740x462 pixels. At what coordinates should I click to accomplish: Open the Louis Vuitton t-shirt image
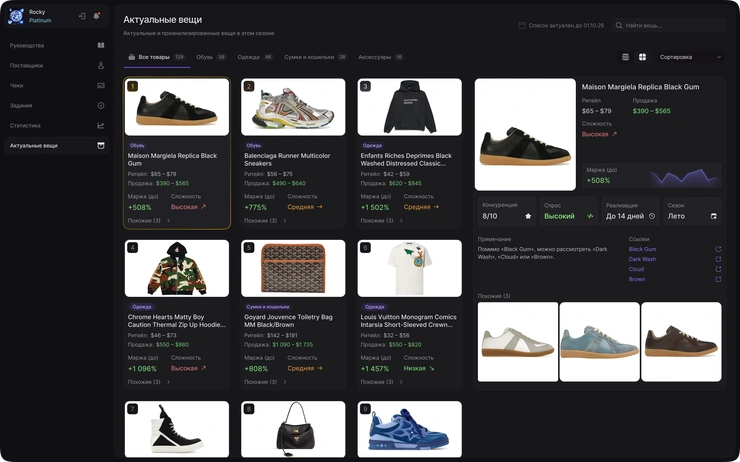pyautogui.click(x=410, y=269)
